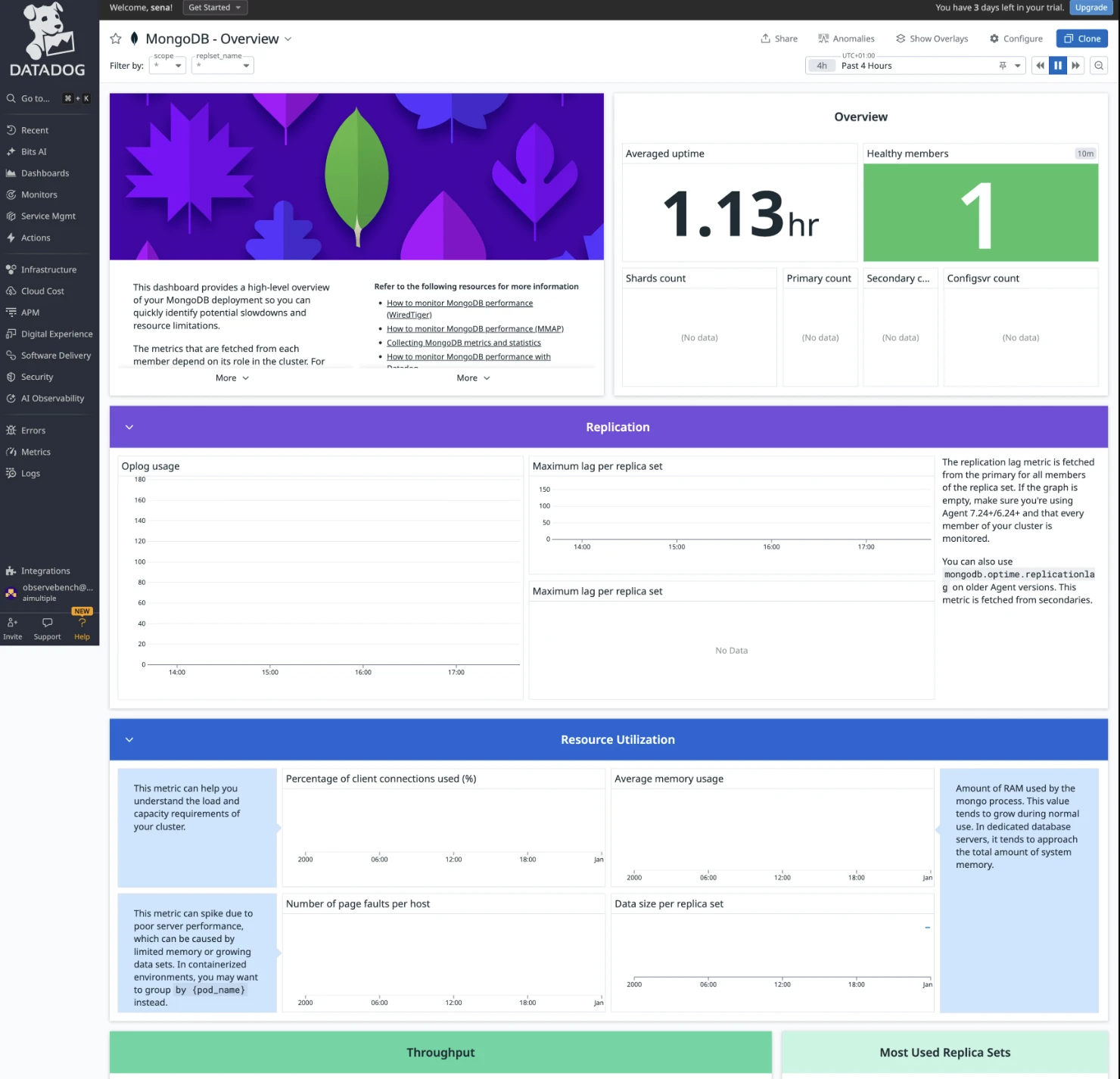1120x1079 pixels.
Task: Open the Get Started dropdown
Action: pos(215,8)
